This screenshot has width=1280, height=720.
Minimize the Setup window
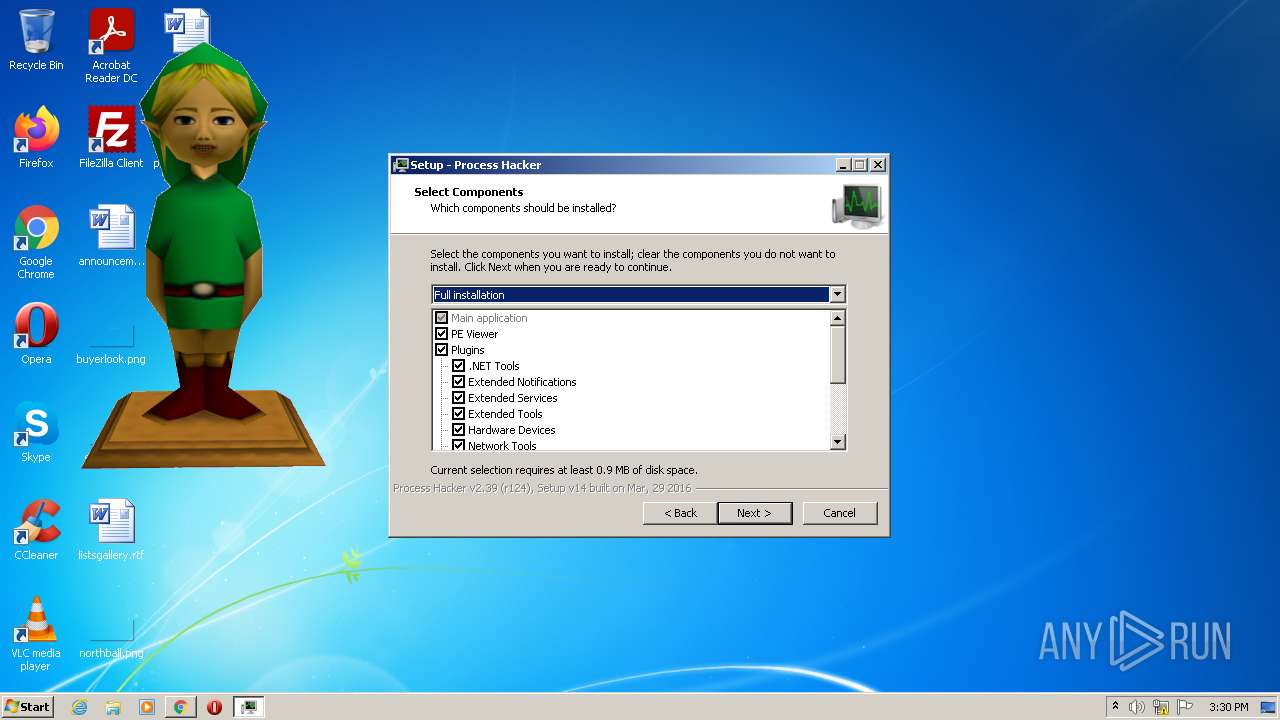(843, 165)
